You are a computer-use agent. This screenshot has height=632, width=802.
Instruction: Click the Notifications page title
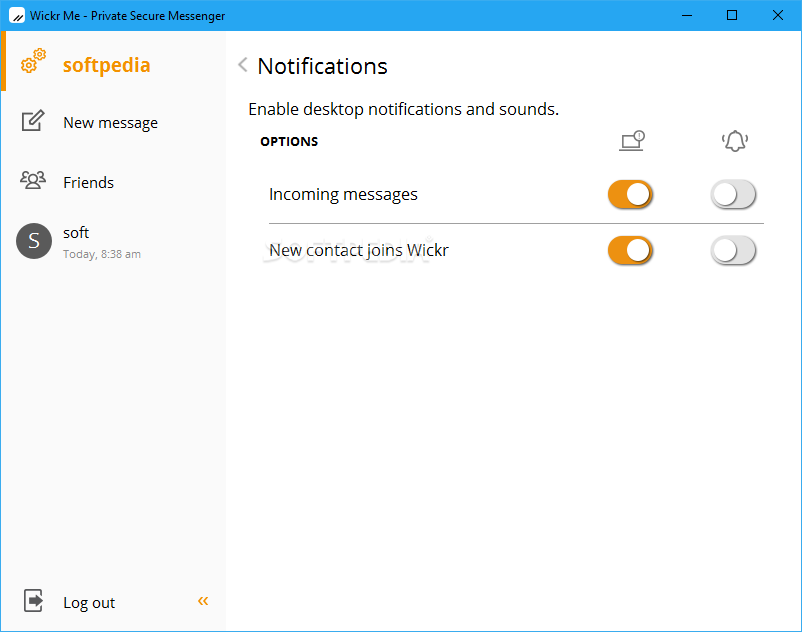pos(322,66)
